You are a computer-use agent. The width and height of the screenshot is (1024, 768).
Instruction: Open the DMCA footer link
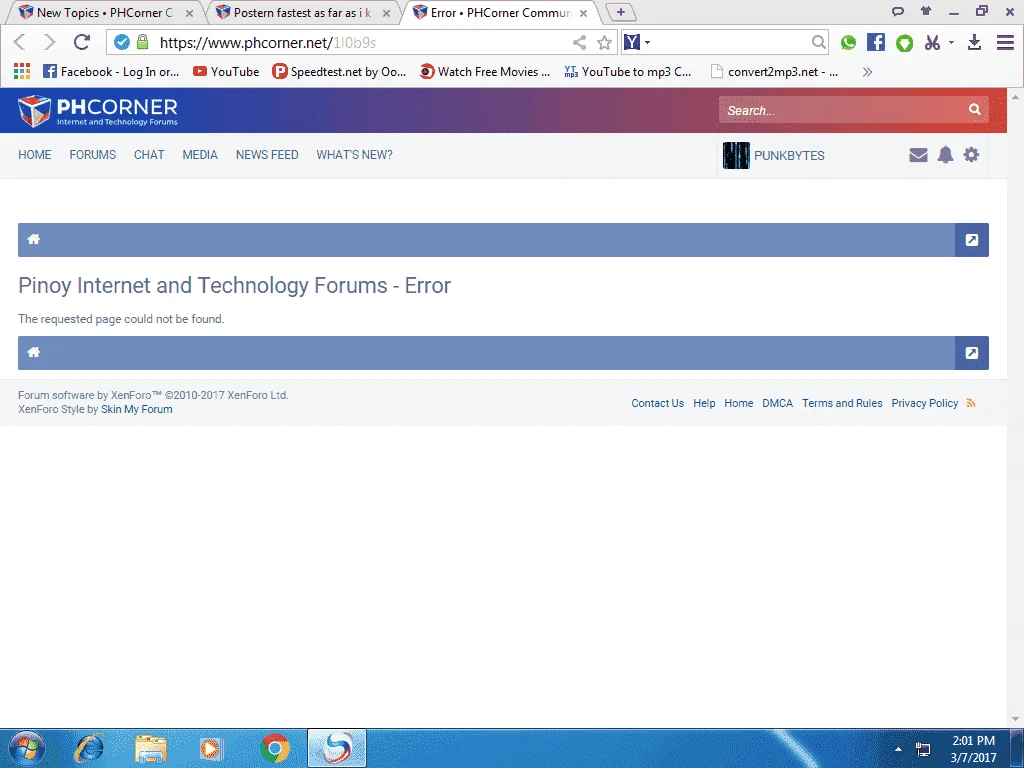pyautogui.click(x=777, y=403)
